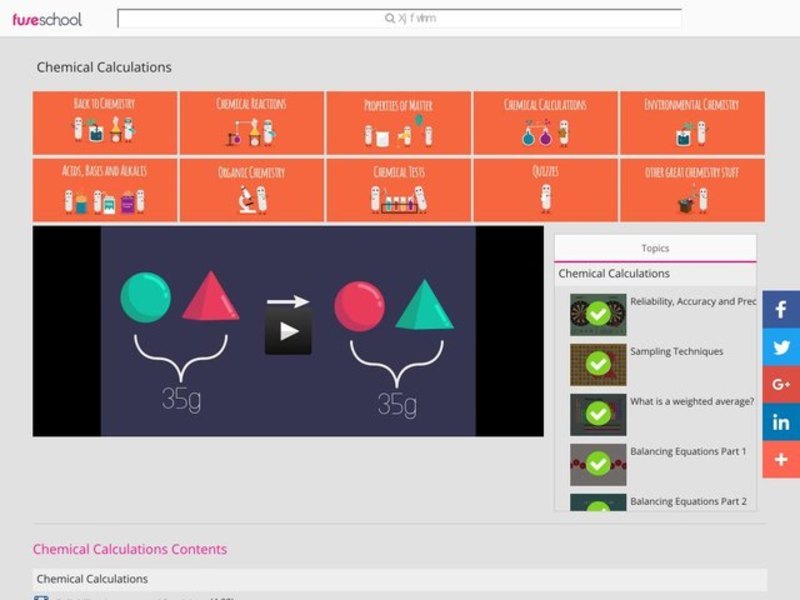Open Acids, Bases and Alkalis tile

[x=105, y=189]
